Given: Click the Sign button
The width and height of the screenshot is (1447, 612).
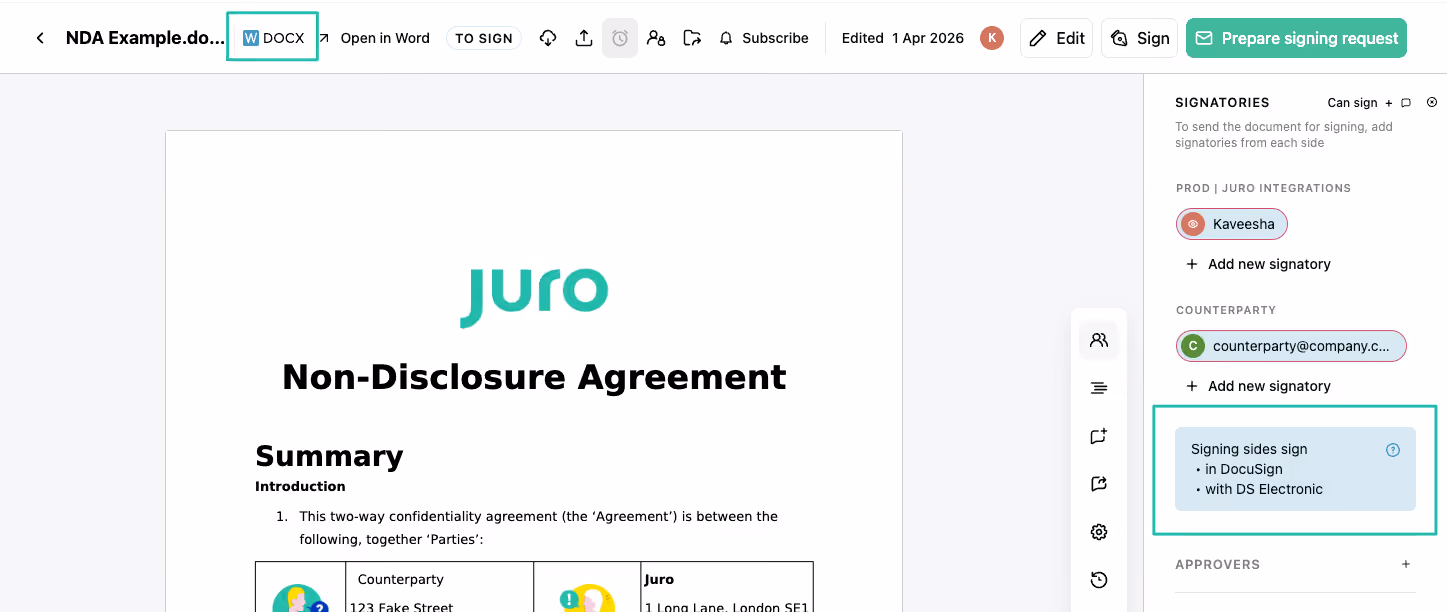Looking at the screenshot, I should pos(1139,38).
